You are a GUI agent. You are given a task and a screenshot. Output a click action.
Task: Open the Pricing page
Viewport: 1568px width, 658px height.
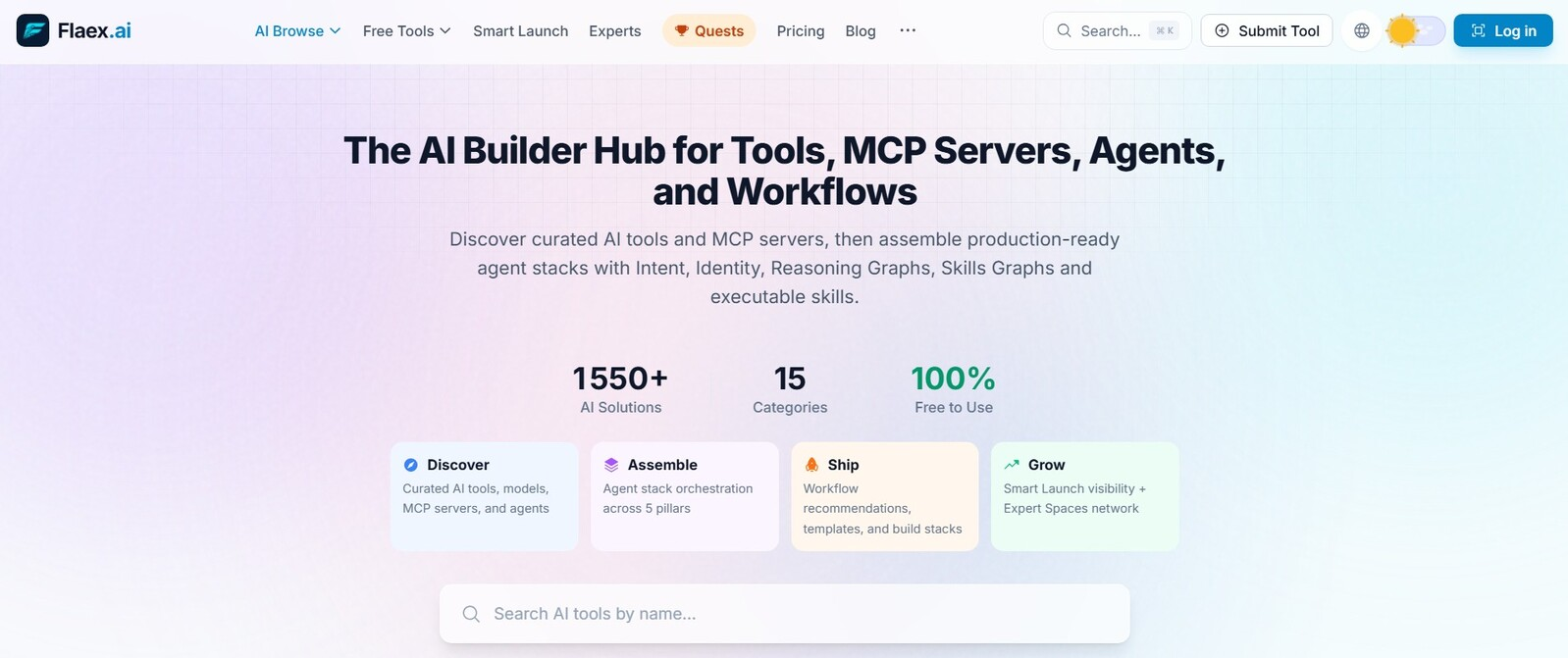[x=800, y=30]
